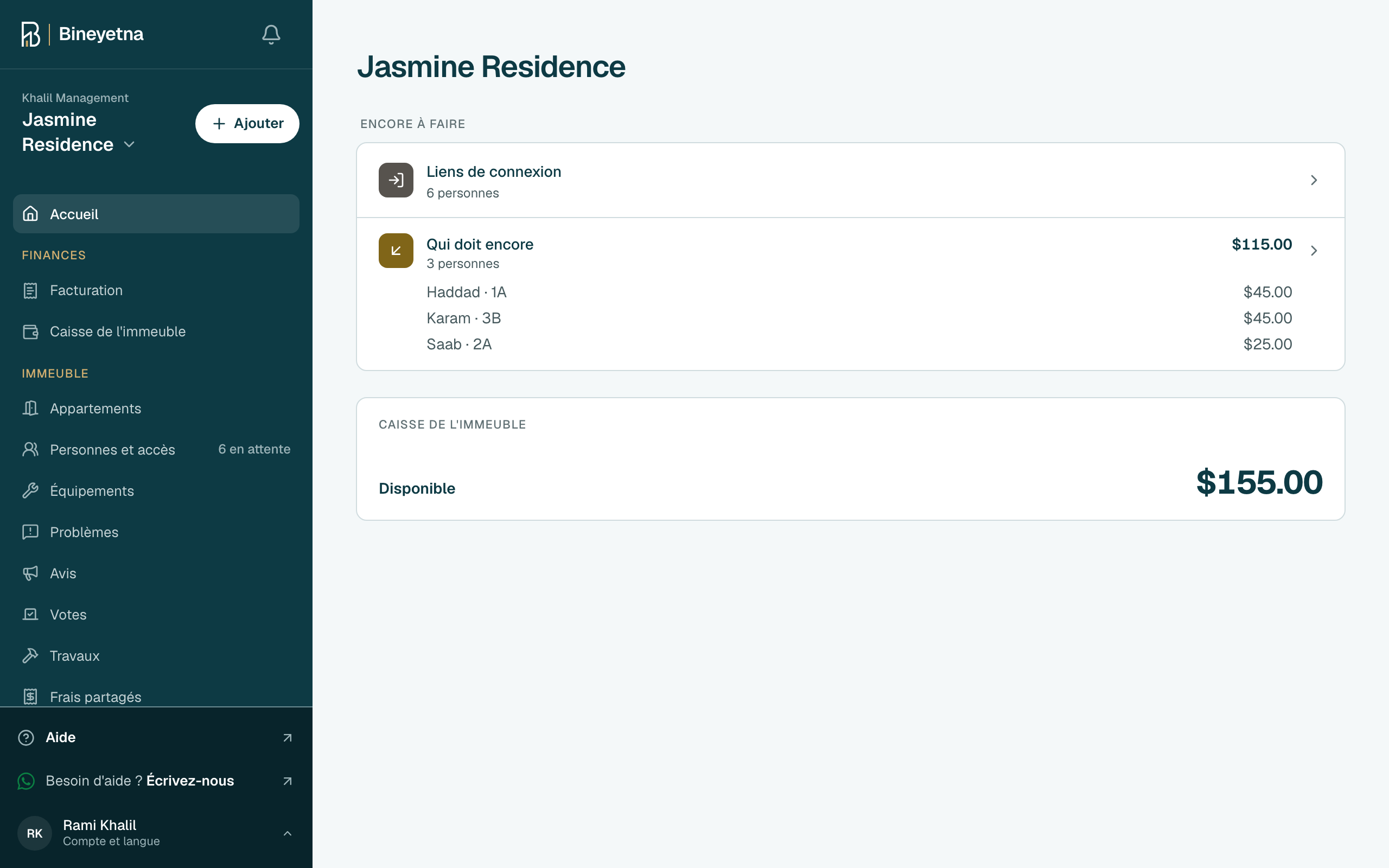The height and width of the screenshot is (868, 1389).
Task: Click the $115.00 total owed
Action: point(1261,244)
